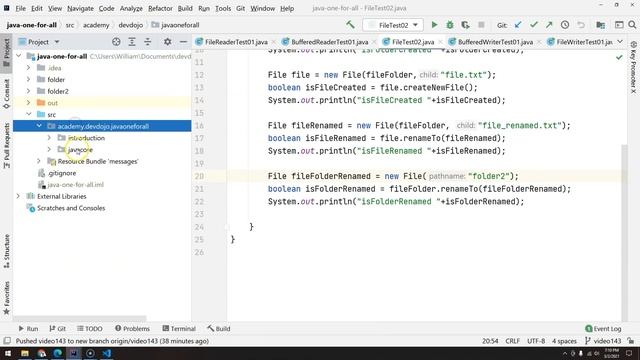This screenshot has width=640, height=360.
Task: Open FileTest02 run configuration dropdown
Action: (393, 25)
